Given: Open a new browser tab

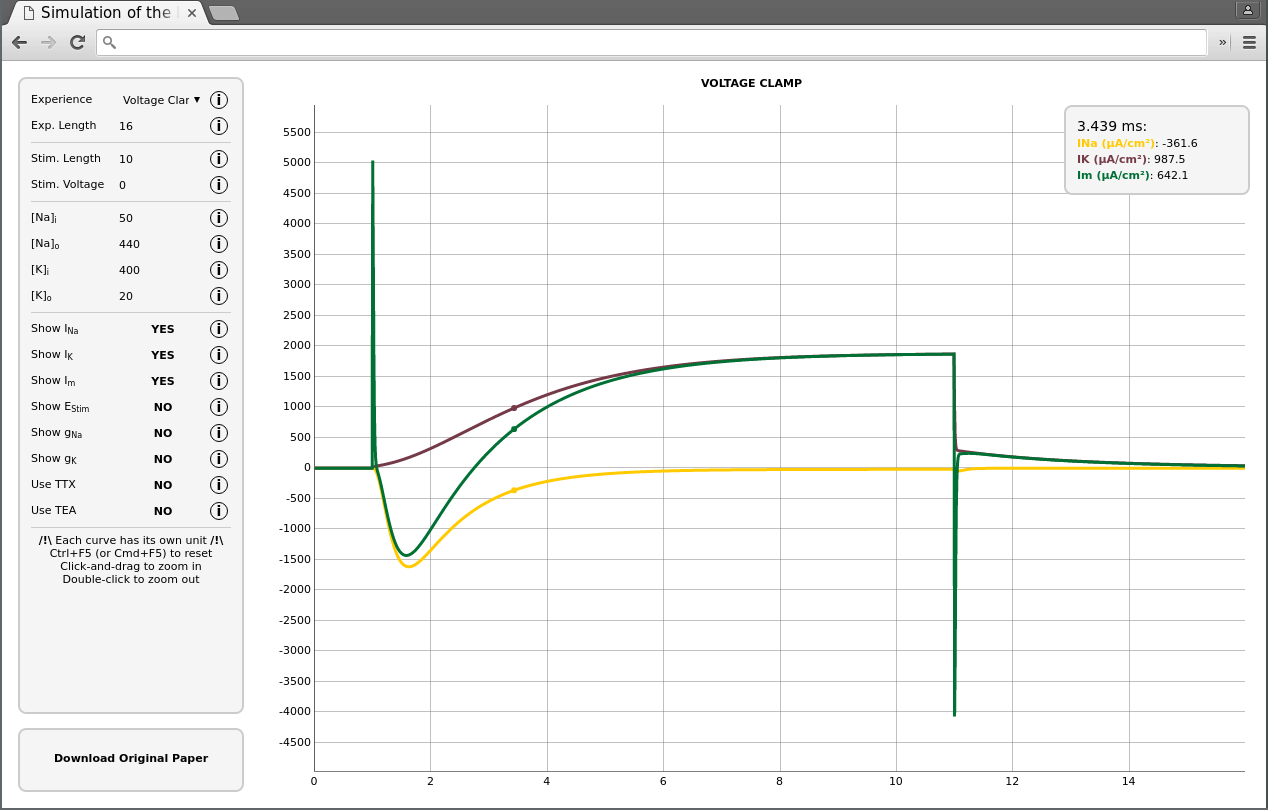Looking at the screenshot, I should tap(223, 13).
